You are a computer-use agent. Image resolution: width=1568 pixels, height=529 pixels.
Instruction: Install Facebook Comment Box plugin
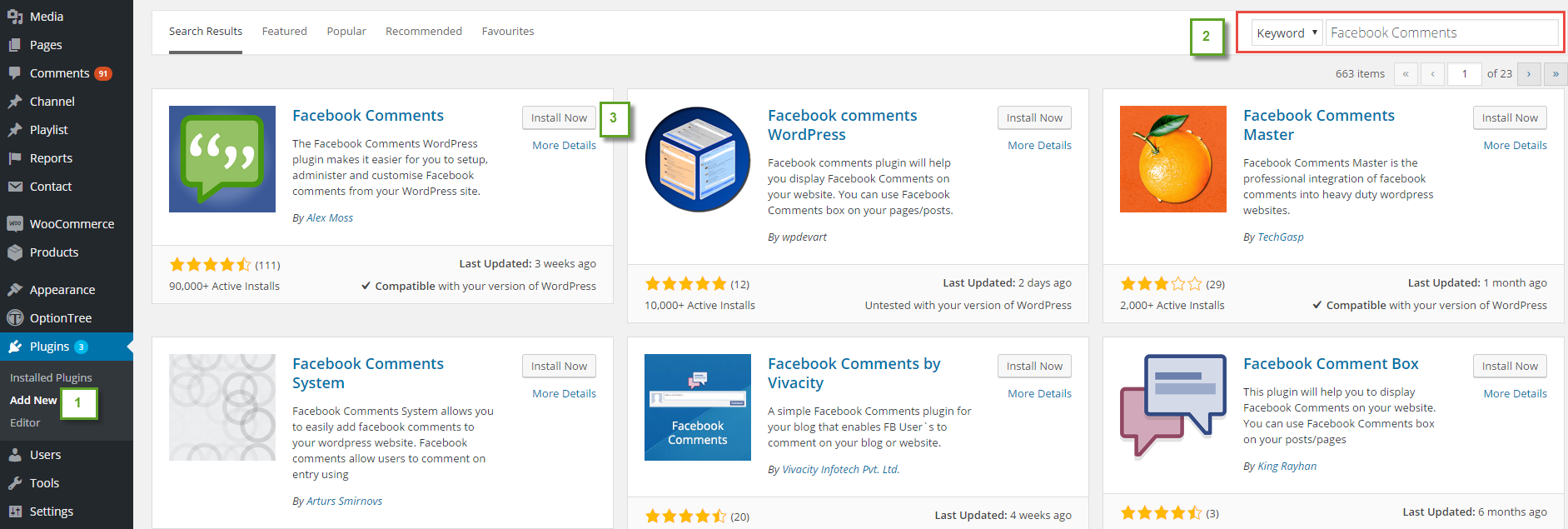point(1510,367)
